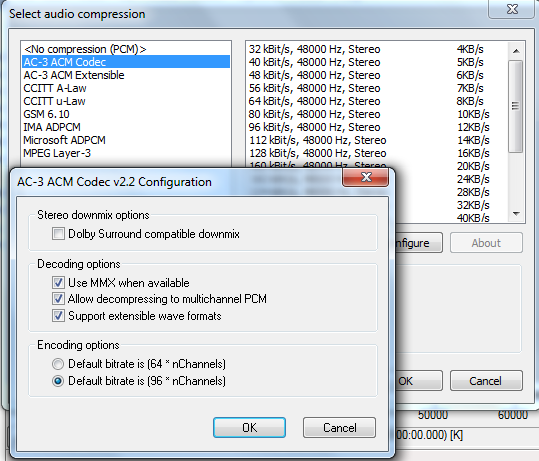The image size is (539, 461).
Task: Select GSM 6.10 codec
Action: pos(126,114)
